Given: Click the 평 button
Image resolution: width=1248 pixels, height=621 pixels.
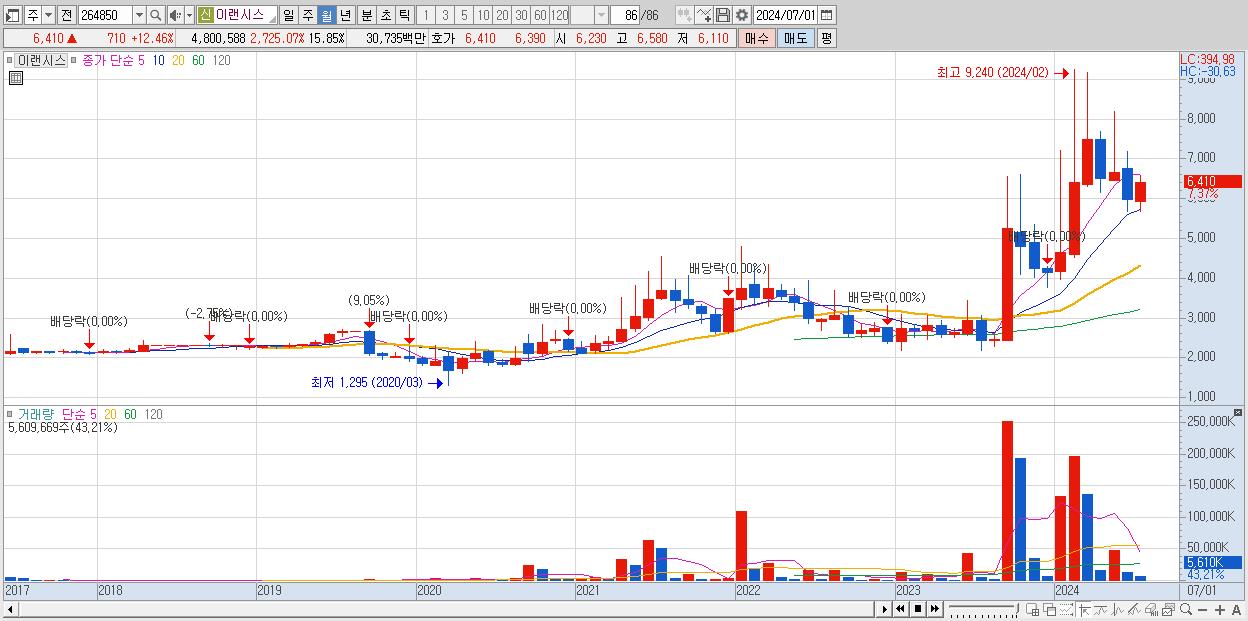Looking at the screenshot, I should 826,38.
